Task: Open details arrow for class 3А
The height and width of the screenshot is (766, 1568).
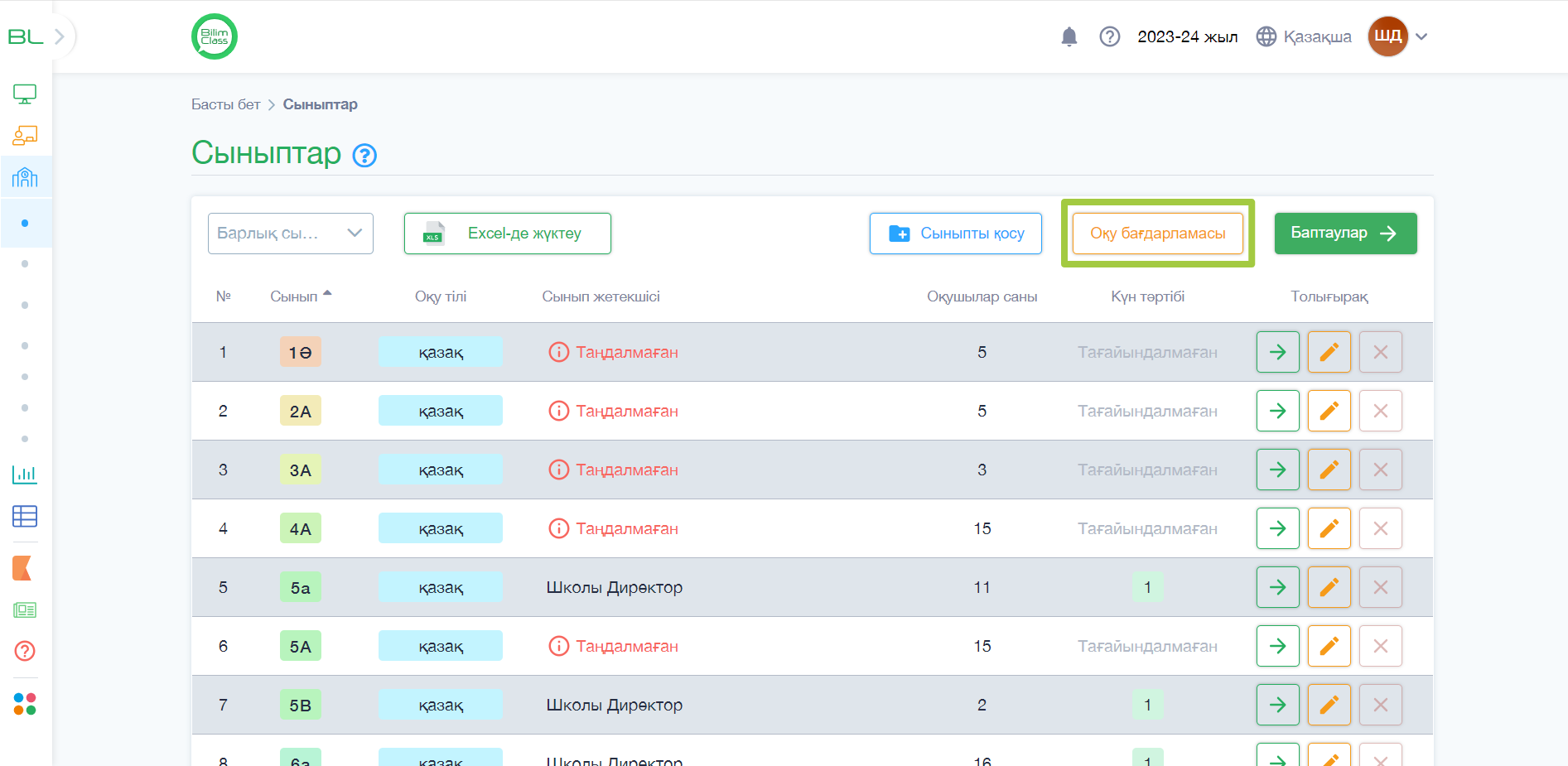Action: click(1278, 470)
